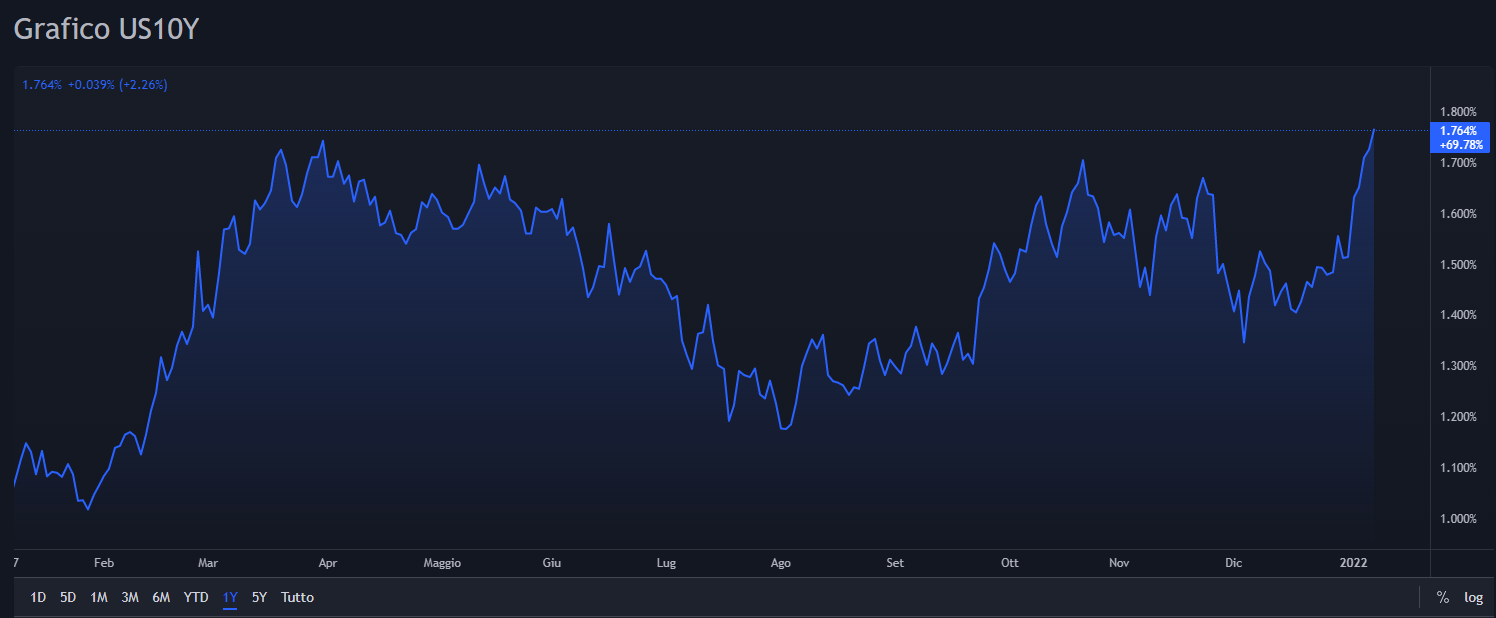Select the 5D time range

(68, 597)
